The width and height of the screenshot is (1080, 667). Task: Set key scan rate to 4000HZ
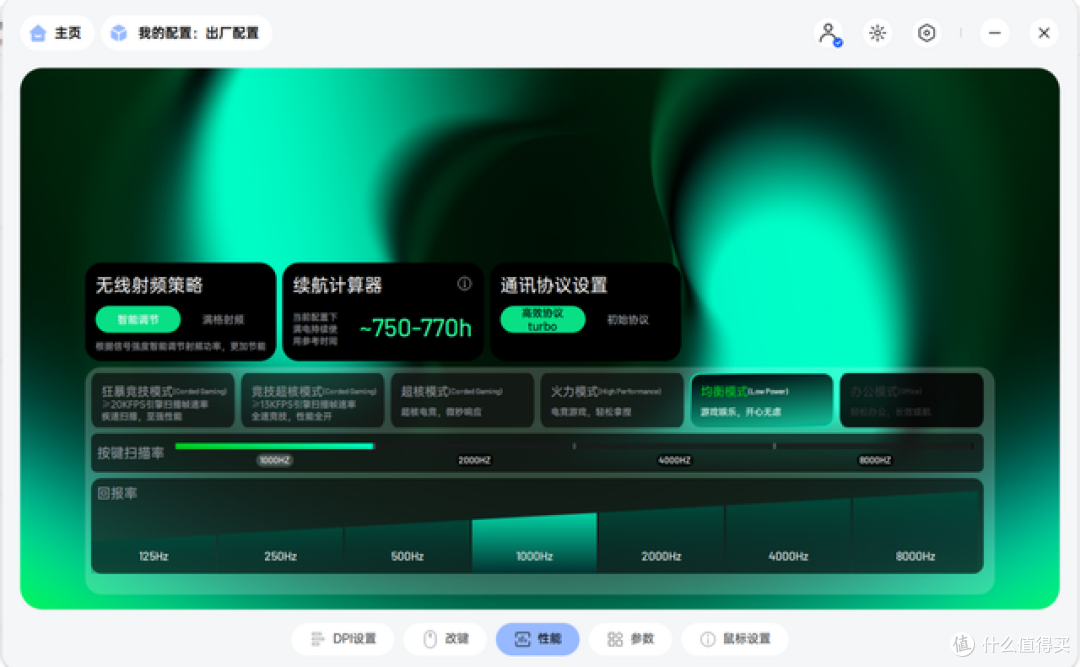674,460
